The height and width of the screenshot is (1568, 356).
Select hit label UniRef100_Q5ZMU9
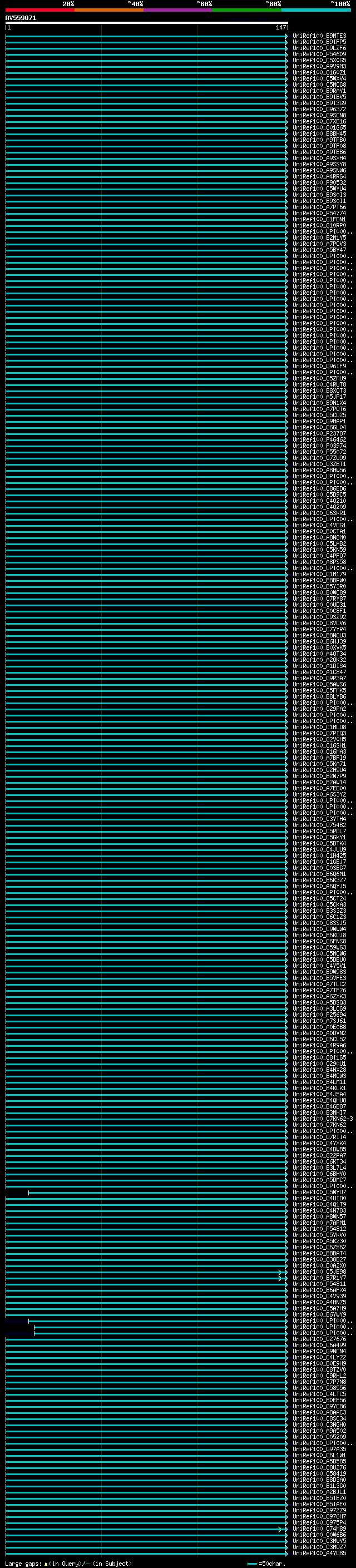tap(319, 379)
